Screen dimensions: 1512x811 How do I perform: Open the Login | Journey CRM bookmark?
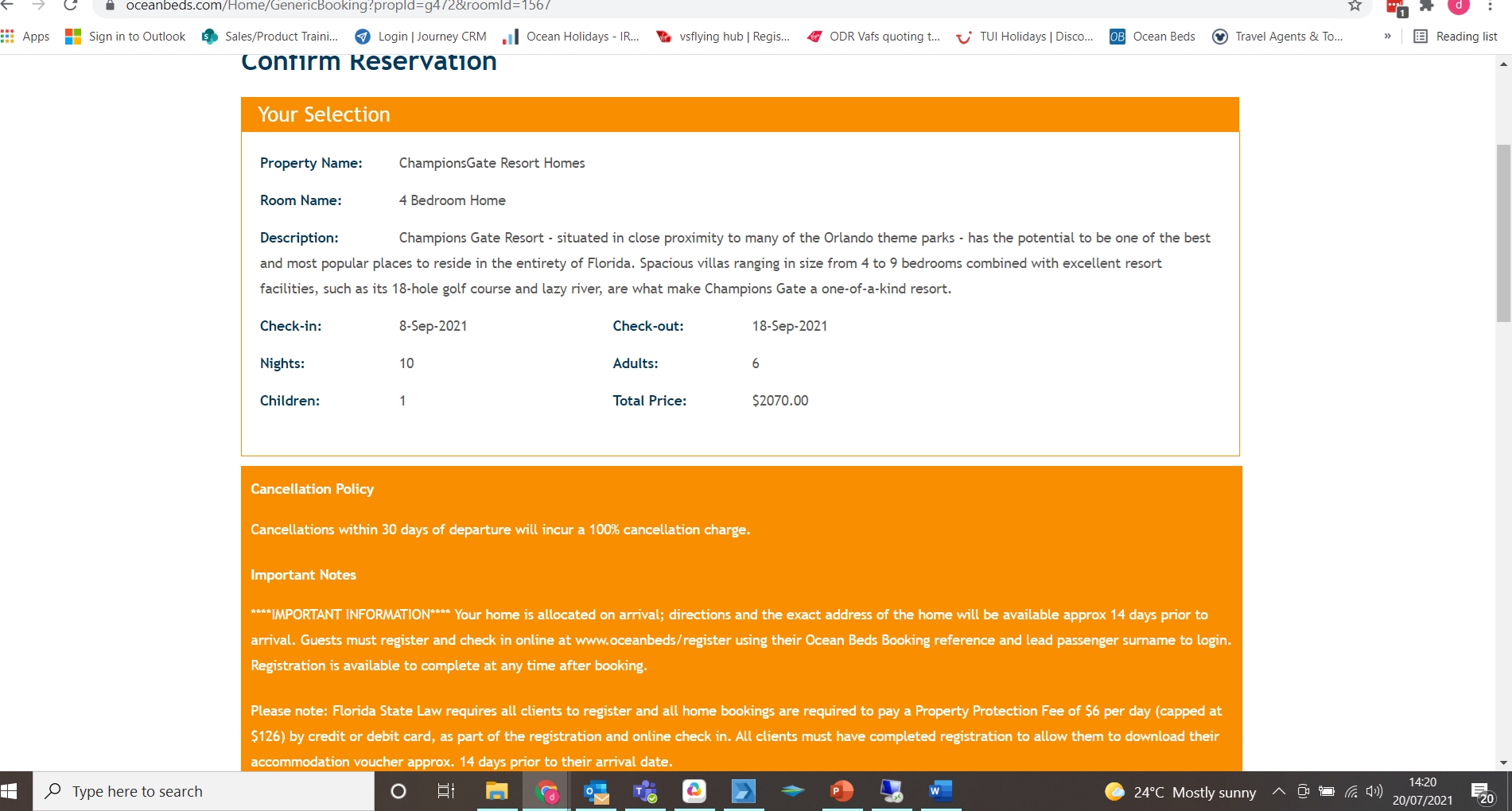click(421, 37)
